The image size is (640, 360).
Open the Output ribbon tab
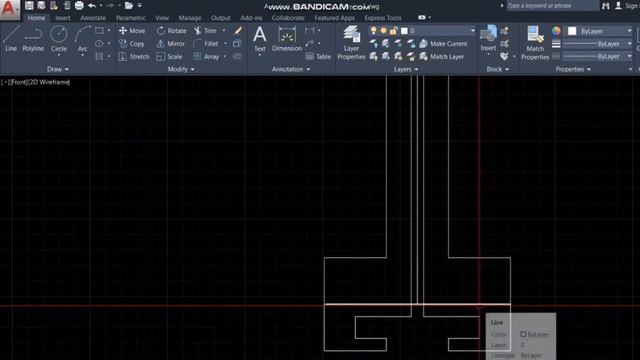[x=221, y=18]
